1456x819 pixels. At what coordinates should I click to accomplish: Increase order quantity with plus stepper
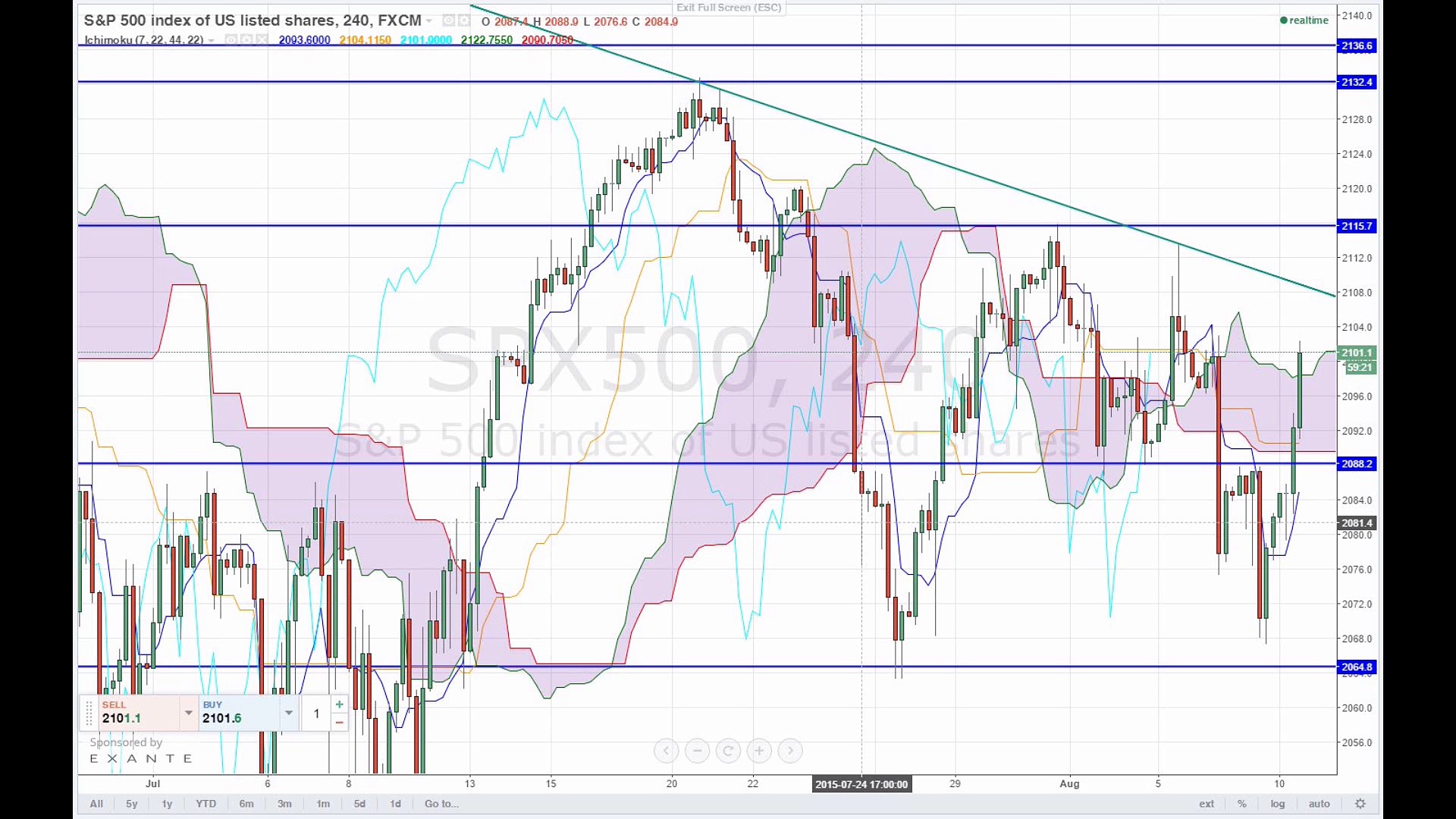(339, 704)
